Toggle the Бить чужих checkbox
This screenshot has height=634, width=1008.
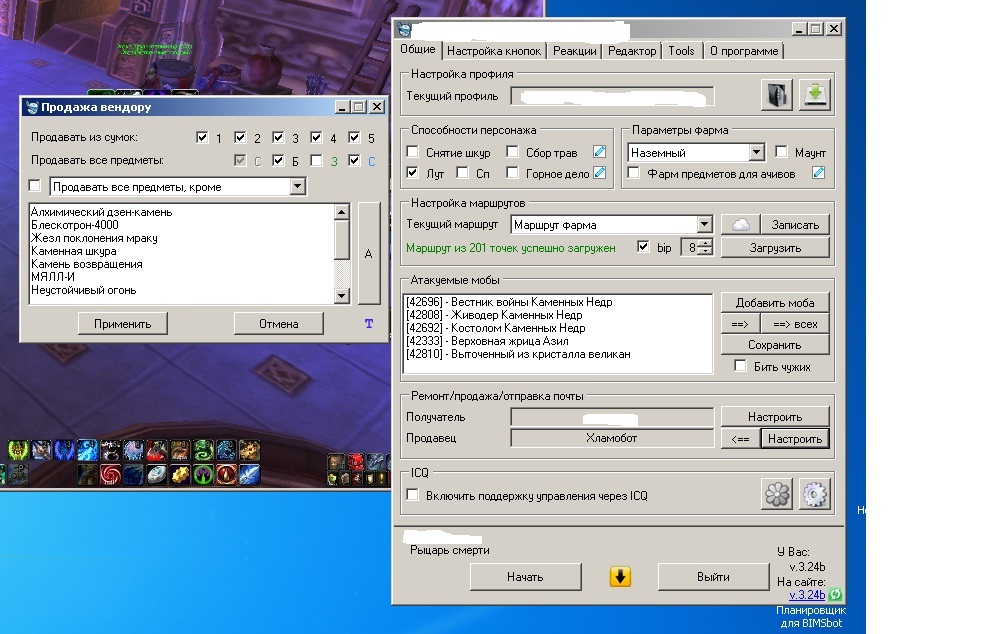pyautogui.click(x=740, y=367)
